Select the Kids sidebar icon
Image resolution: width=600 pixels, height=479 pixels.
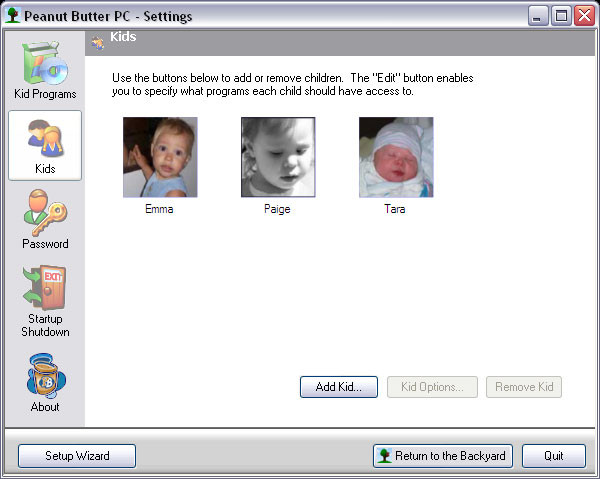(45, 138)
